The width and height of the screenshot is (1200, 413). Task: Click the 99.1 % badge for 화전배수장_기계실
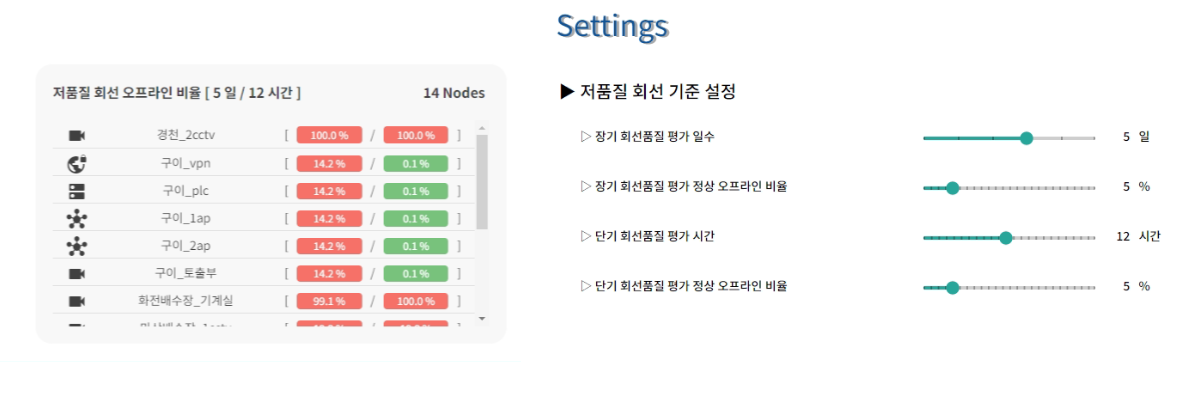point(329,300)
